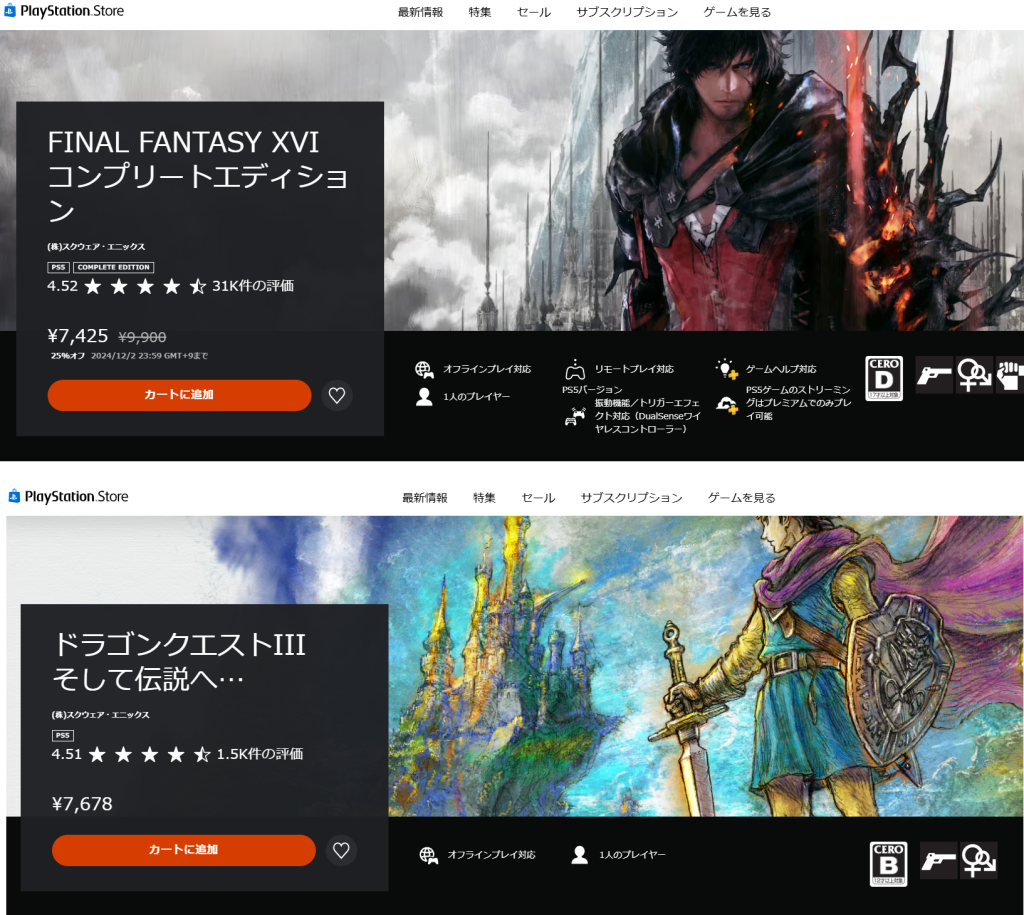Open 最新情報 menu in lower store header
The image size is (1024, 915).
coord(425,498)
